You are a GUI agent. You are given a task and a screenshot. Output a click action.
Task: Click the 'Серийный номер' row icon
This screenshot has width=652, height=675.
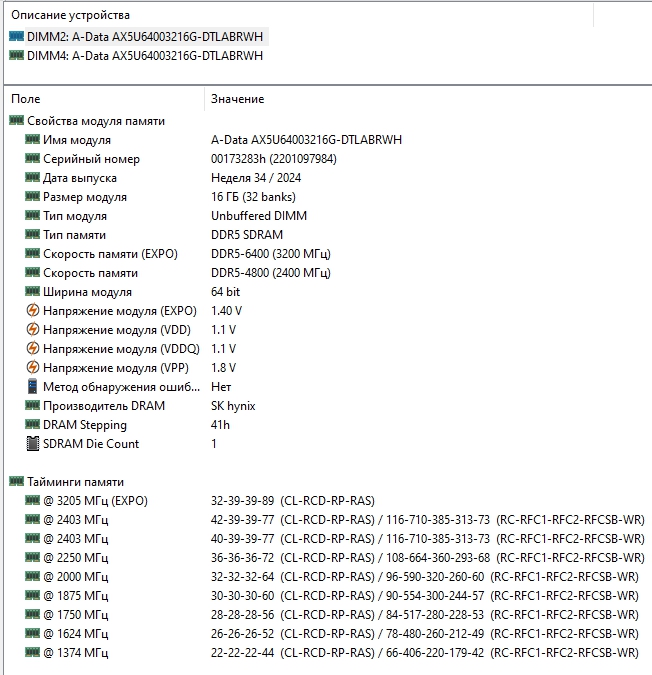tap(32, 158)
